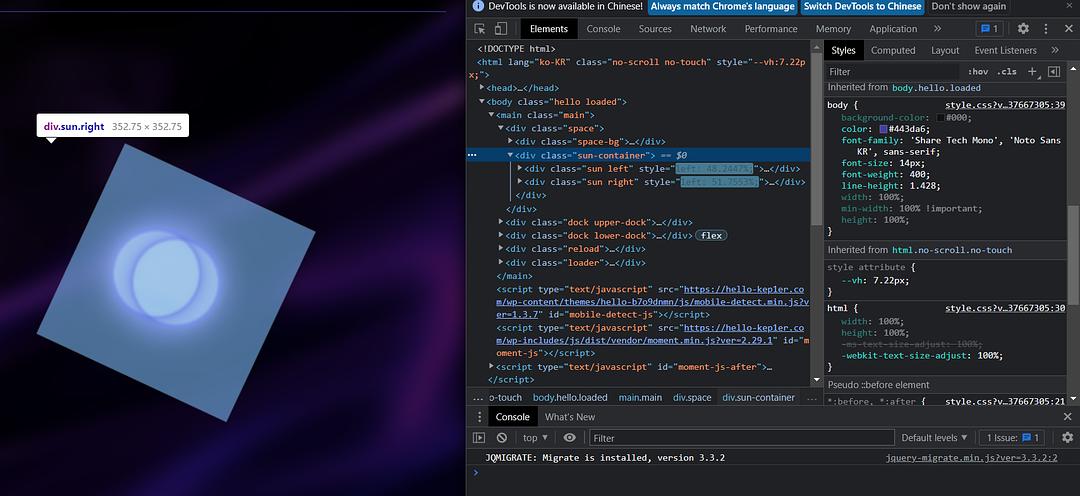Screen dimensions: 1080x496
Task: Click the body color #443da6 swatch
Action: click(x=884, y=129)
